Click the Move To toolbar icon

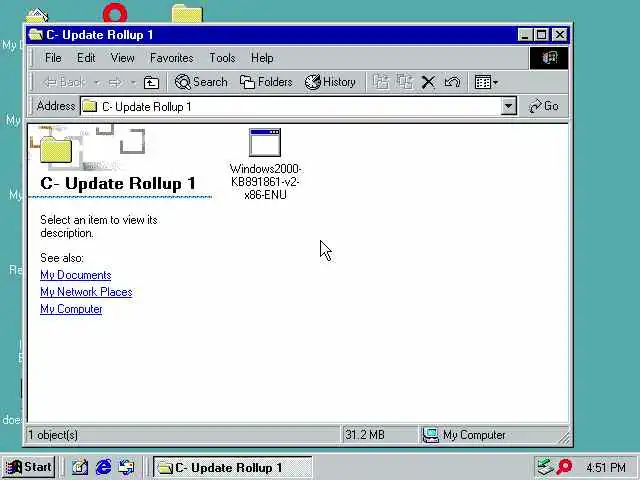tap(381, 82)
